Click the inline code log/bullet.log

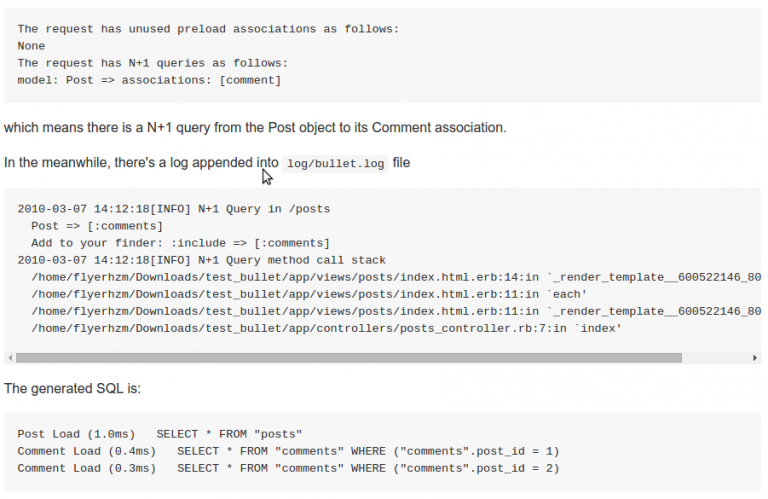pos(335,163)
